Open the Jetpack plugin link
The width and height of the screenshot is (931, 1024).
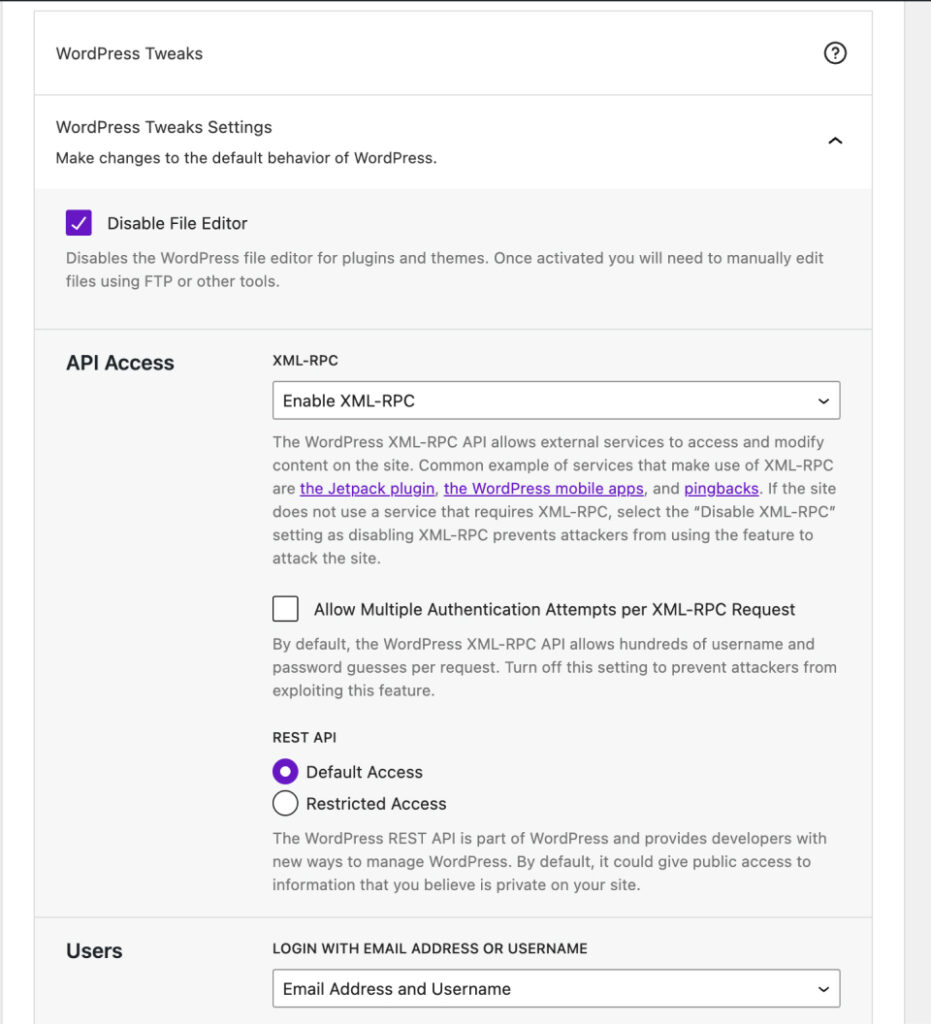(367, 489)
